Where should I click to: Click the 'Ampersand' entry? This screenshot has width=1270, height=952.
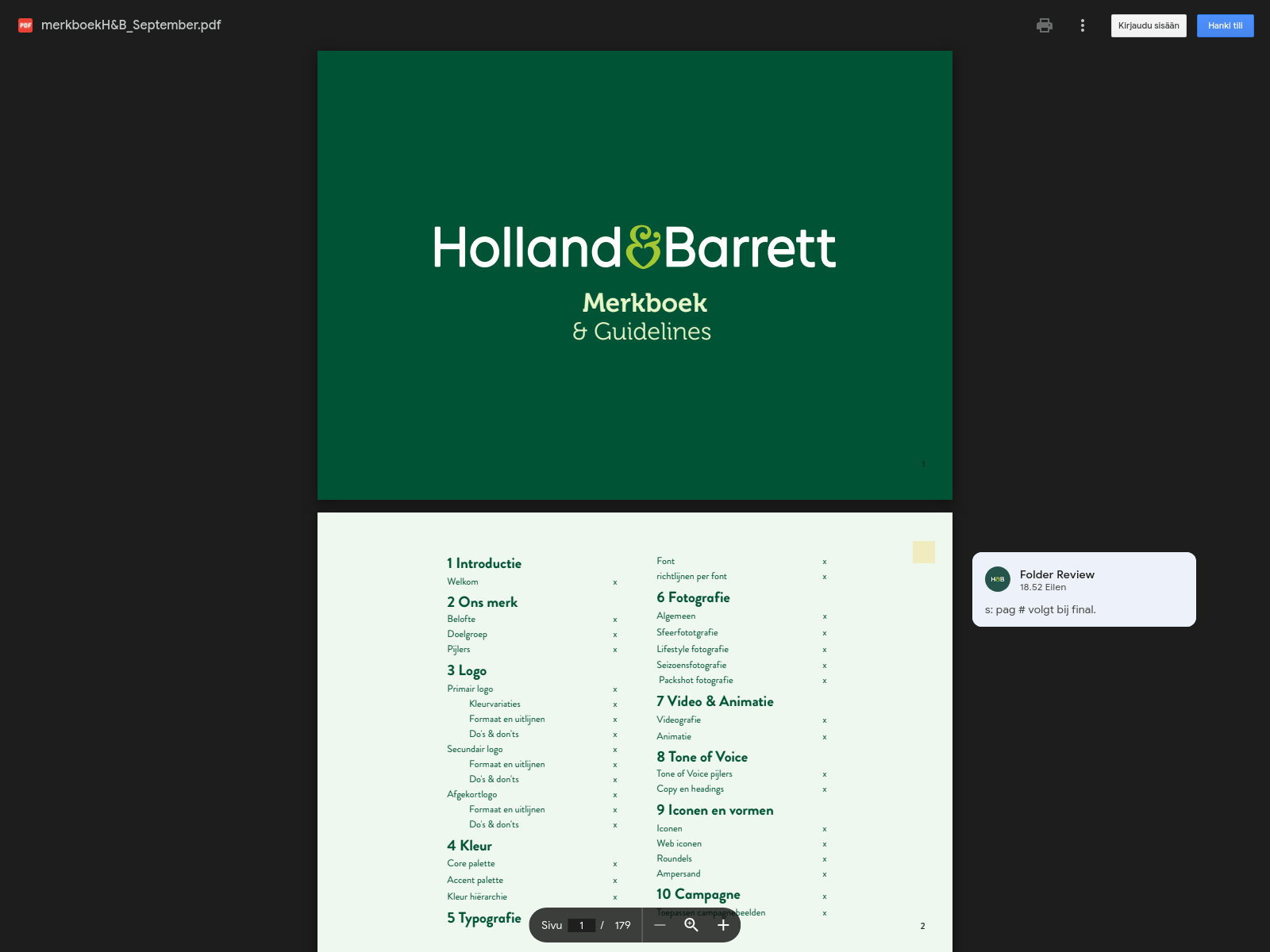point(679,873)
